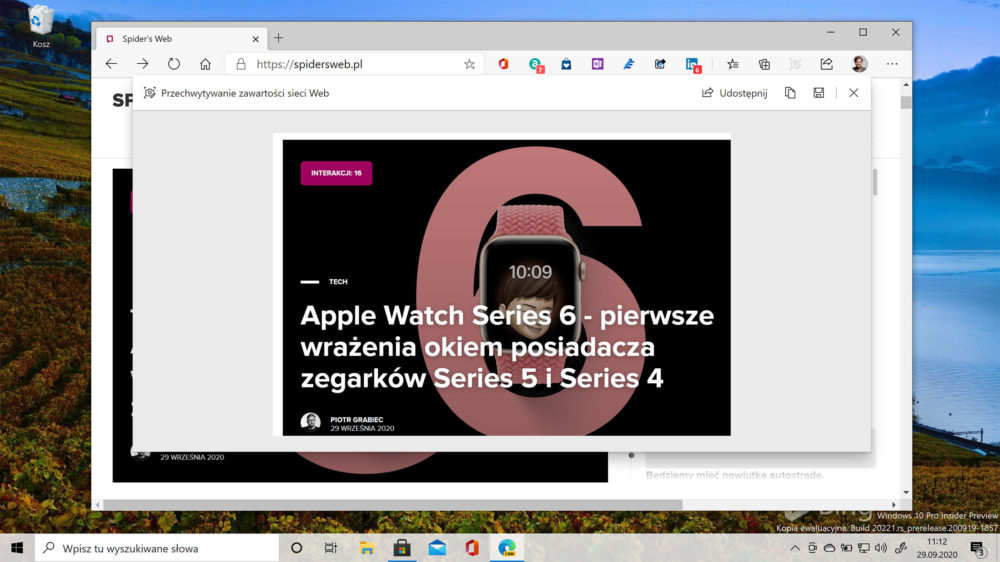Share this page from the toolbar

[827, 64]
